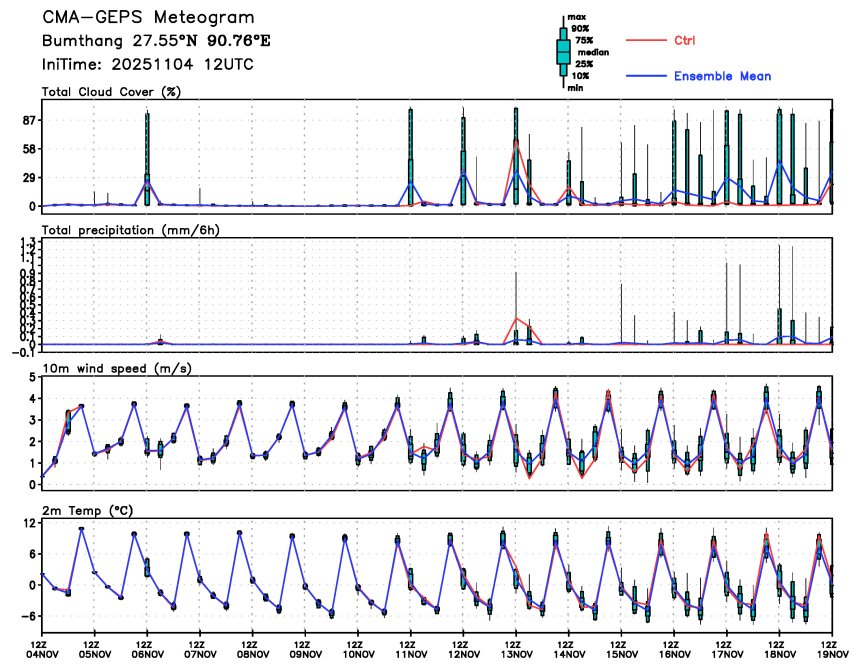The image size is (860, 670).
Task: Select the 10m wind speed panel title
Action: point(117,368)
